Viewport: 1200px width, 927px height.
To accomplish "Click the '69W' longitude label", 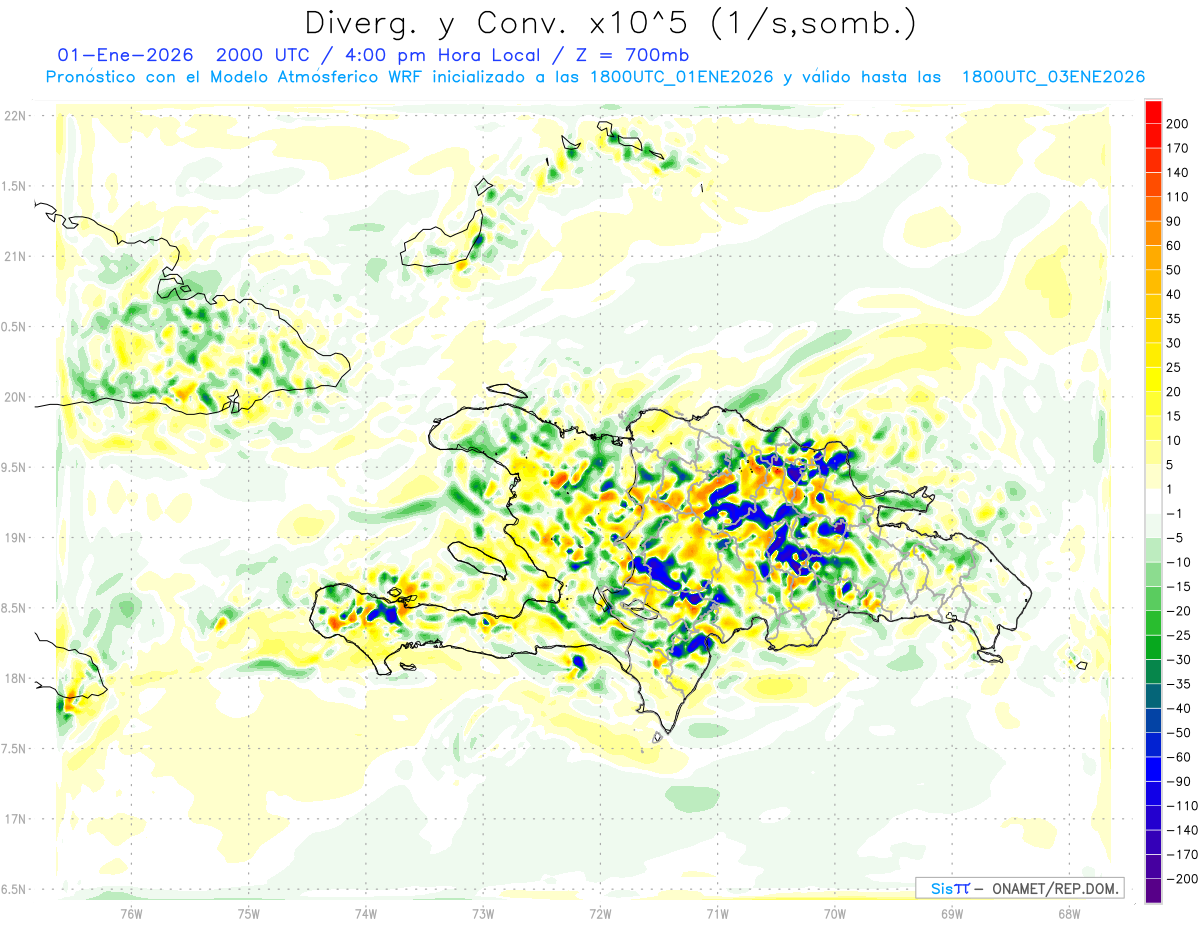I will (x=952, y=914).
